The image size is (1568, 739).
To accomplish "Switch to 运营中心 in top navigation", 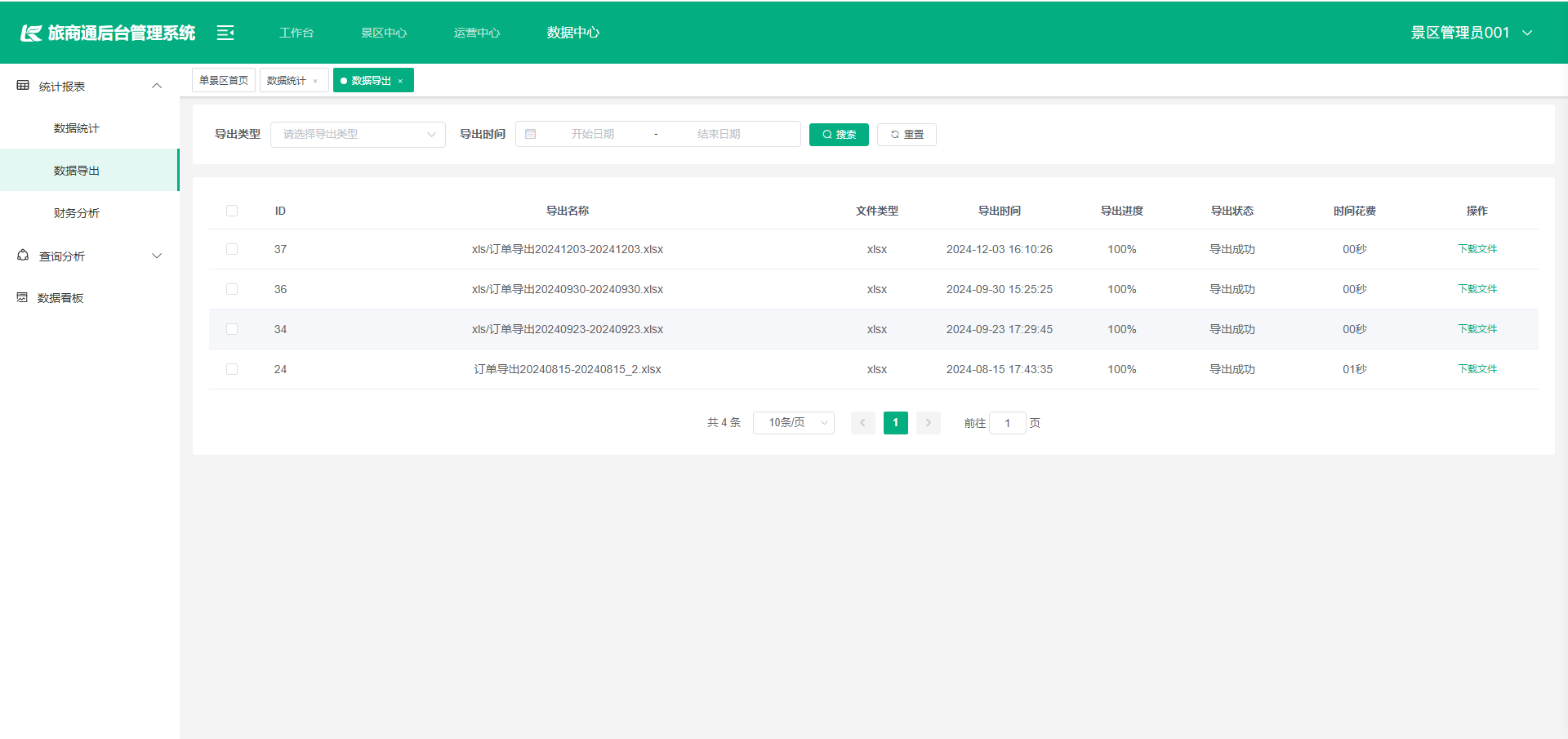I will [477, 33].
